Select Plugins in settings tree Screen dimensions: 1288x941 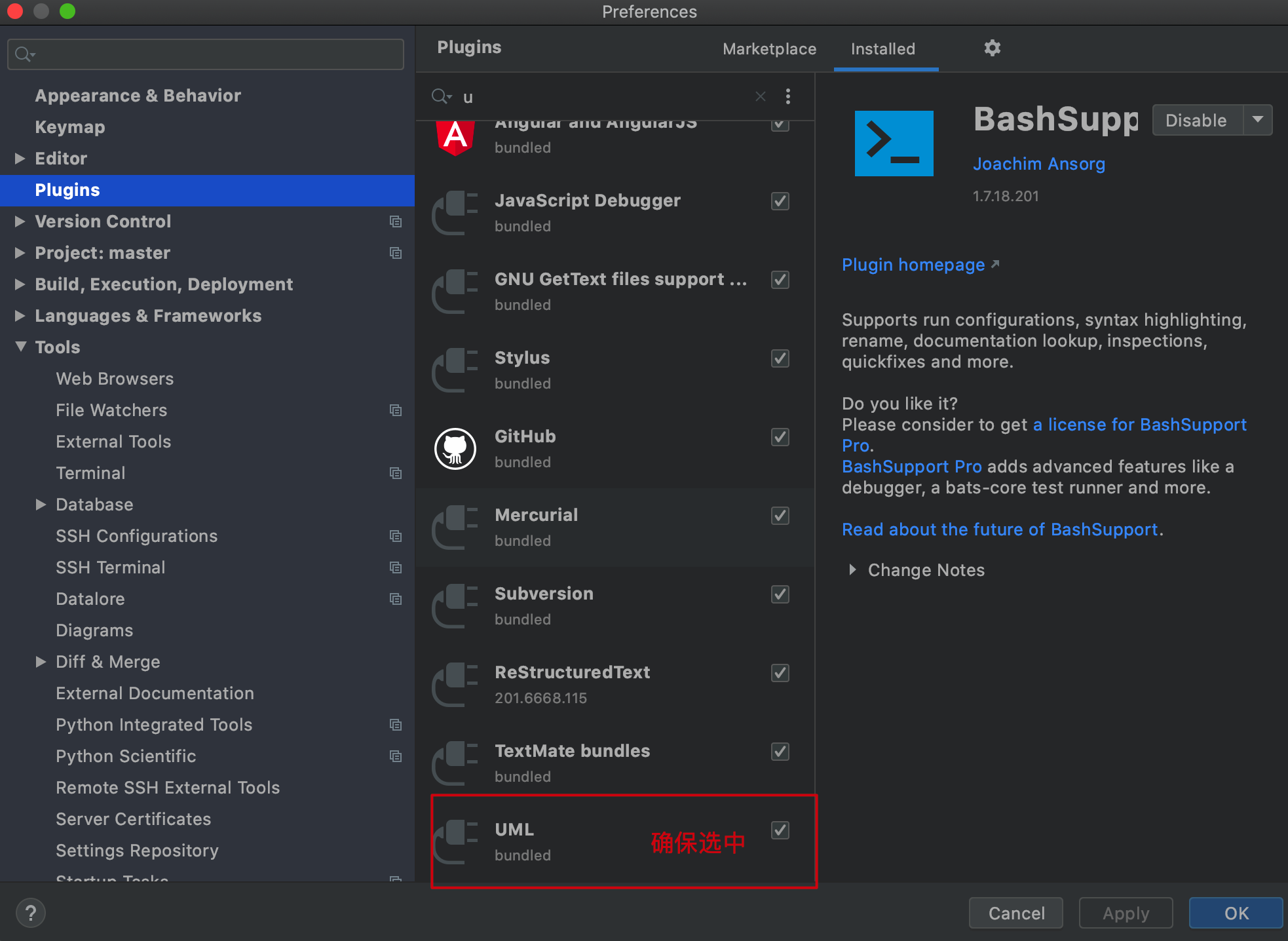click(x=207, y=190)
